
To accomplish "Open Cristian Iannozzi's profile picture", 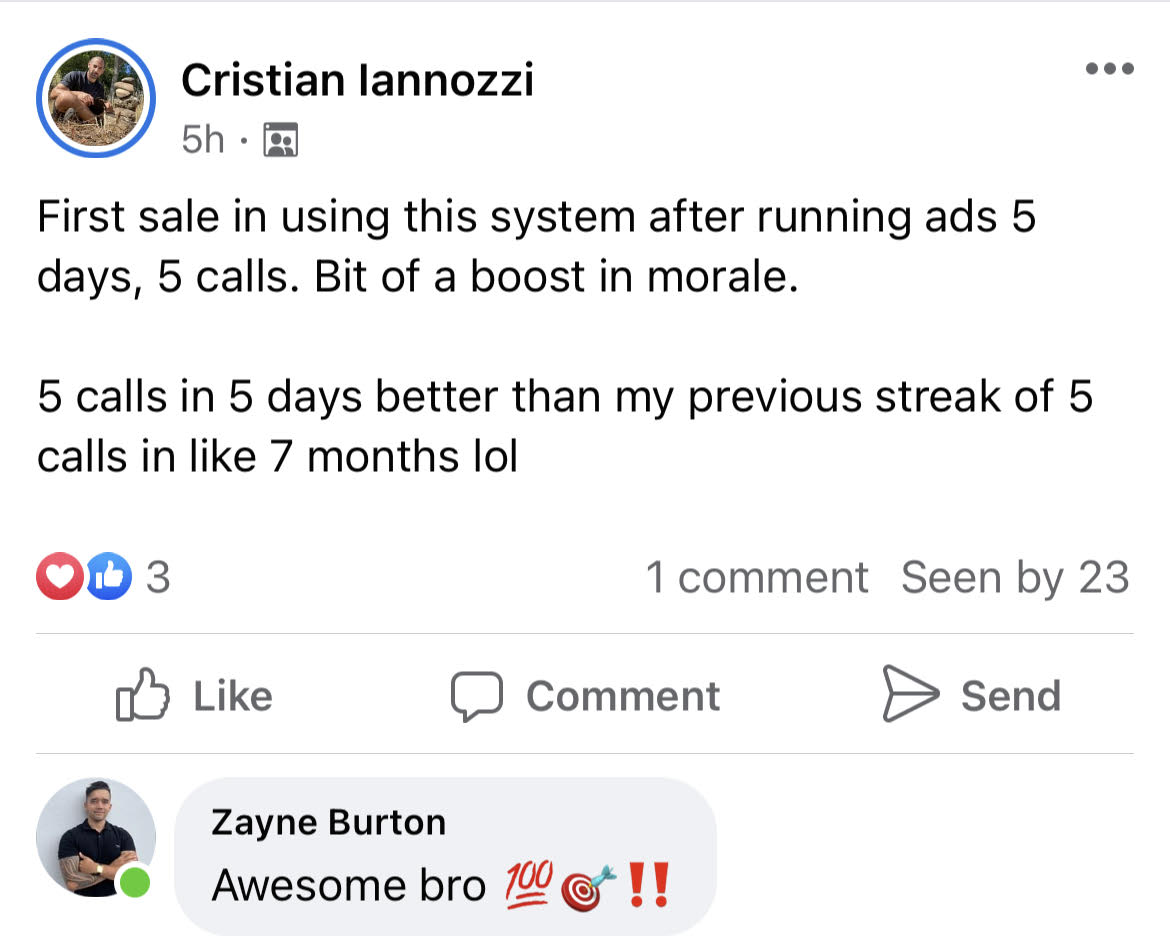I will click(96, 98).
